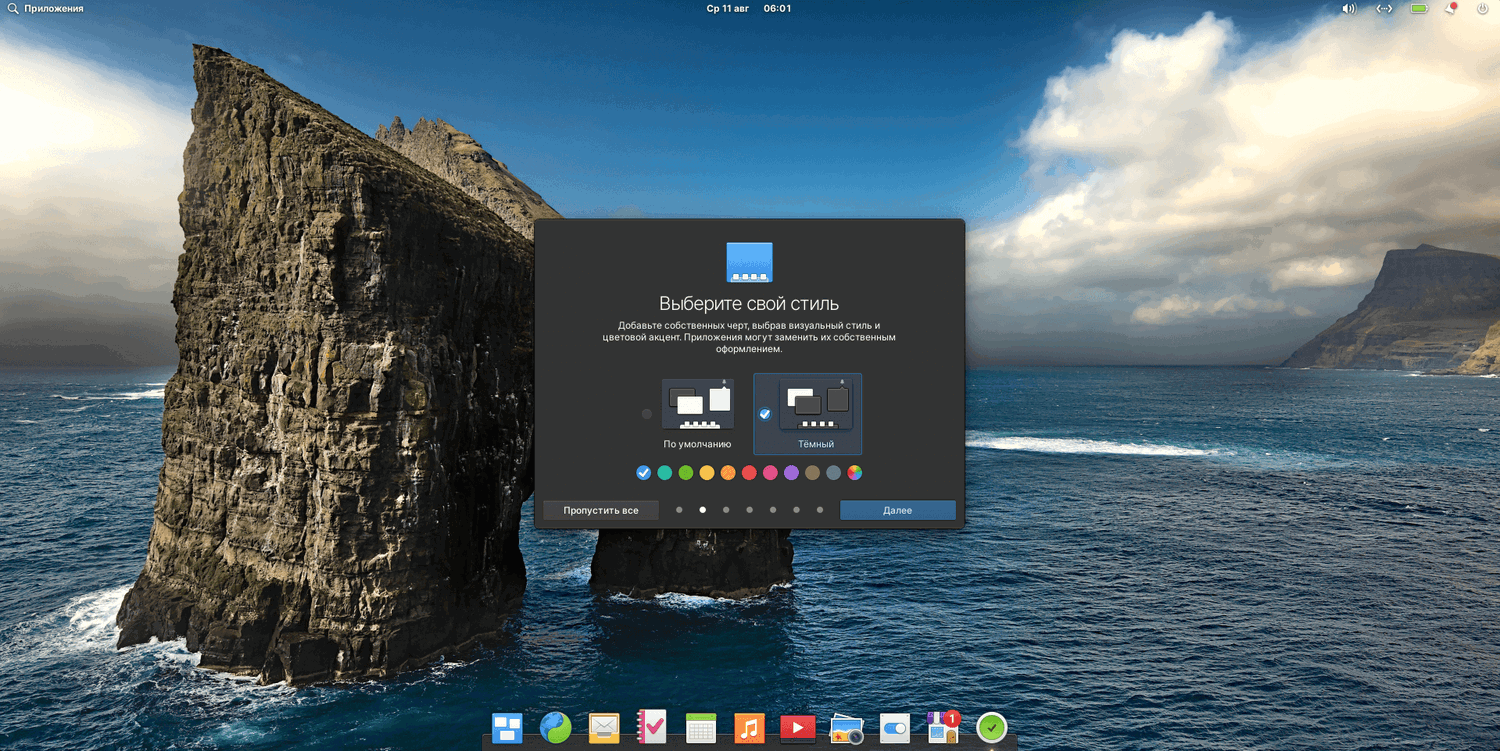
Task: Choose the brown cocoa accent color
Action: 812,473
